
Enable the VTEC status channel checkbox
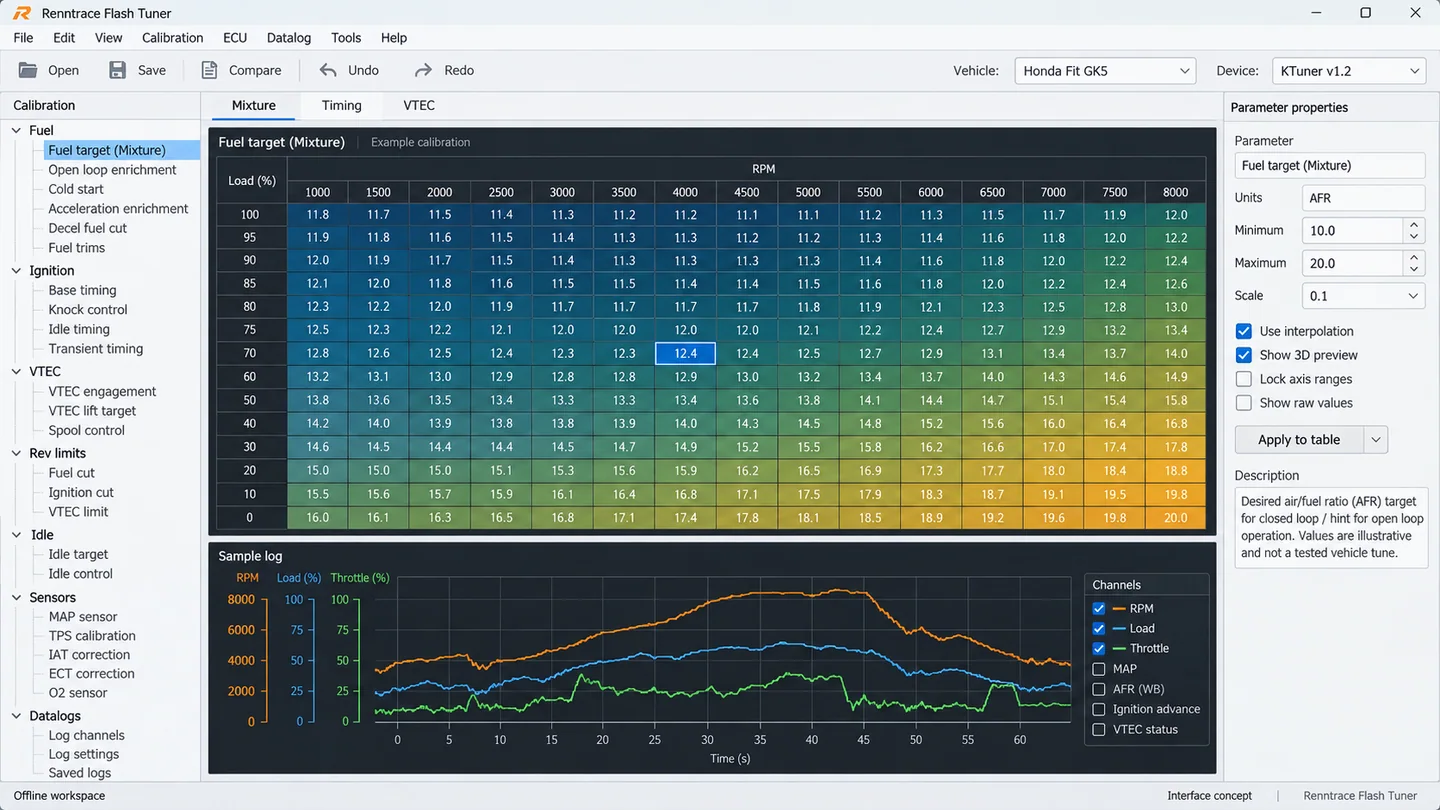point(1099,729)
